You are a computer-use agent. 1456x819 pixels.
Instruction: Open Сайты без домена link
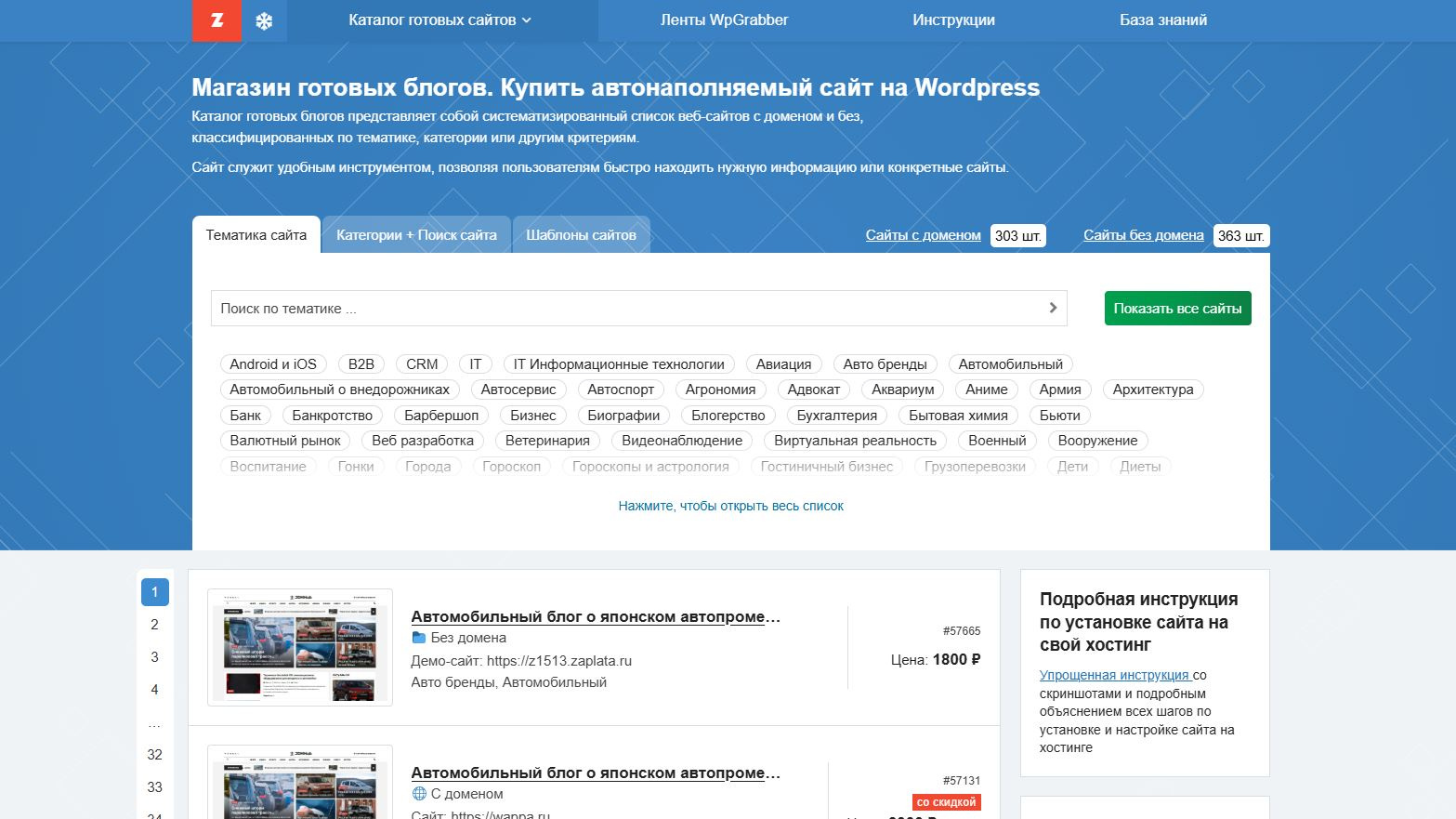[x=1144, y=235]
